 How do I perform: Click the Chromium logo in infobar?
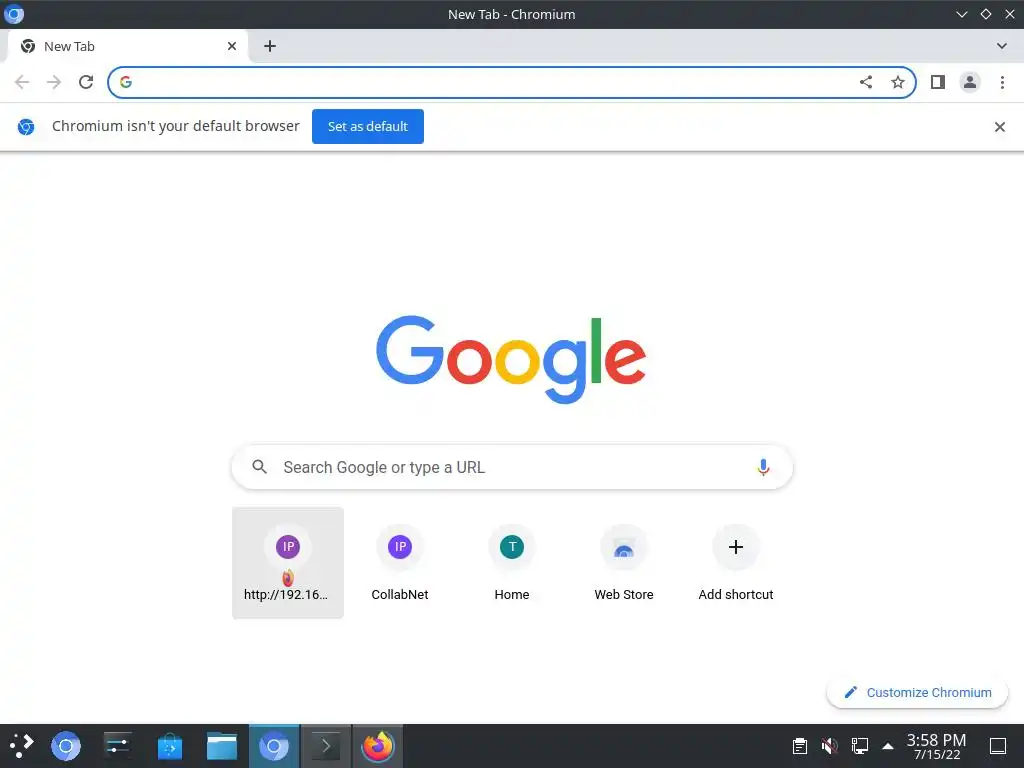(26, 127)
